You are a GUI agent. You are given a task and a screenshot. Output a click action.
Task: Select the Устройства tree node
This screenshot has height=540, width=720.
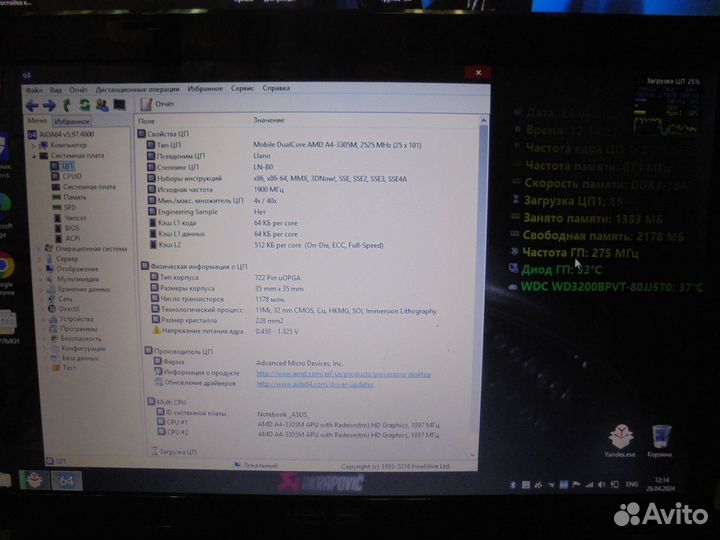click(71, 319)
